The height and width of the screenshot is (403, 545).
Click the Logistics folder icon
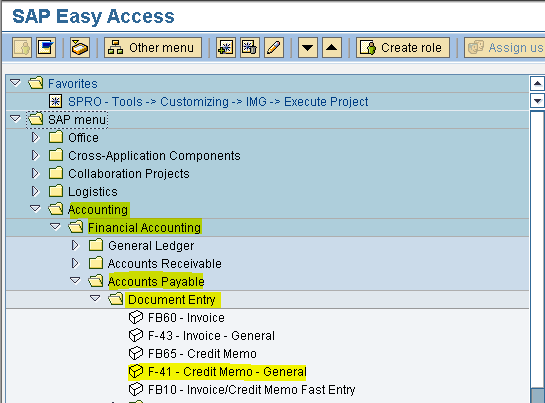(x=56, y=191)
